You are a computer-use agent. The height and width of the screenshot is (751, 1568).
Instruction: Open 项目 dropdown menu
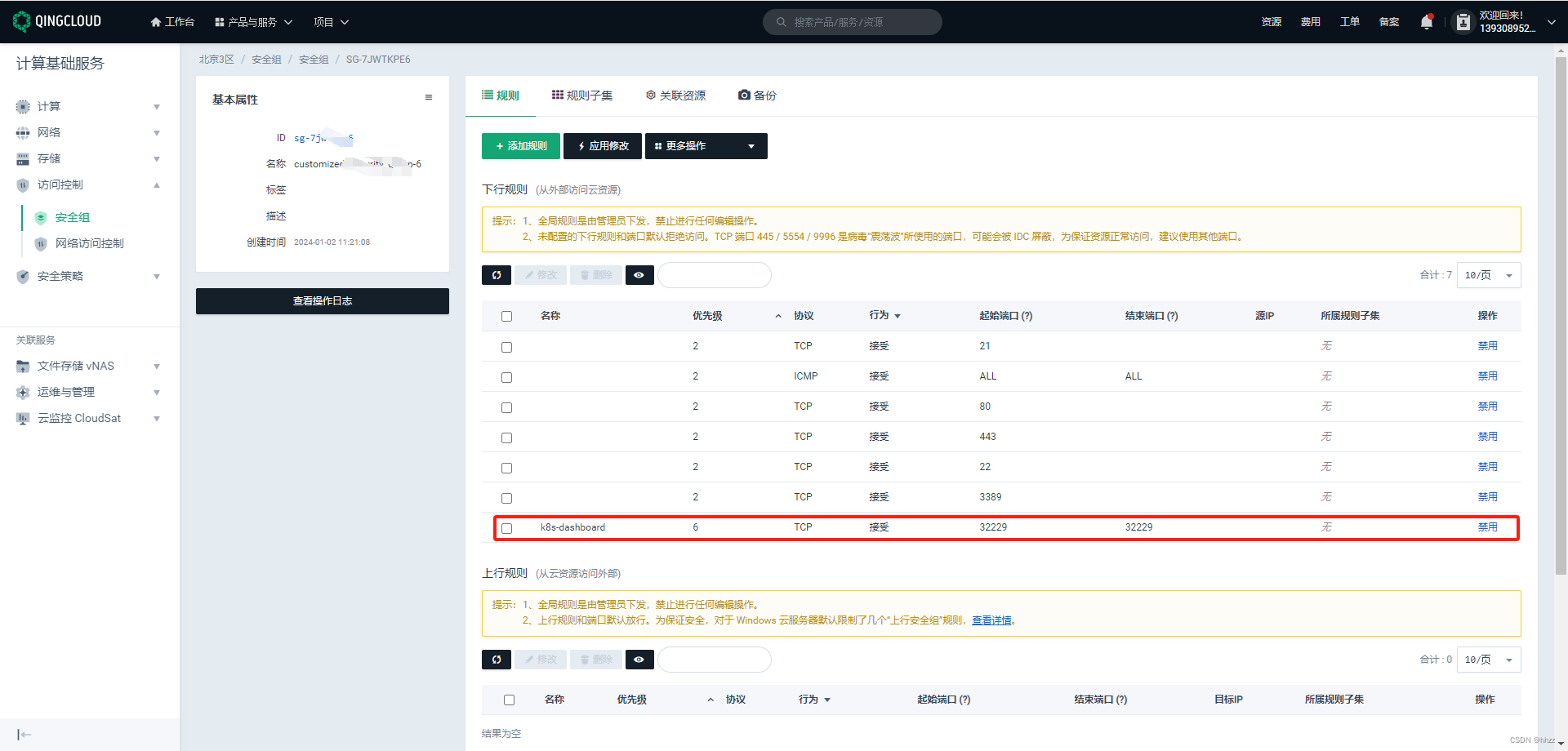pyautogui.click(x=331, y=22)
